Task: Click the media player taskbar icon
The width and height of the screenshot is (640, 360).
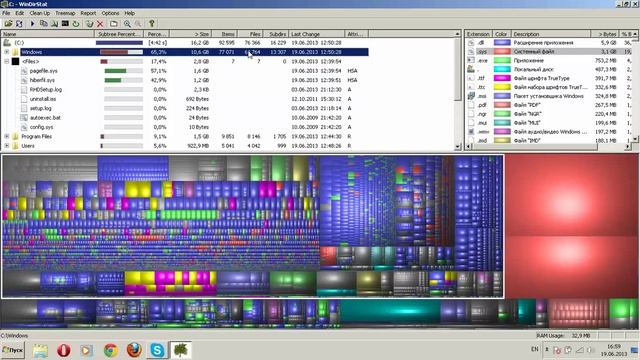Action: (x=87, y=350)
